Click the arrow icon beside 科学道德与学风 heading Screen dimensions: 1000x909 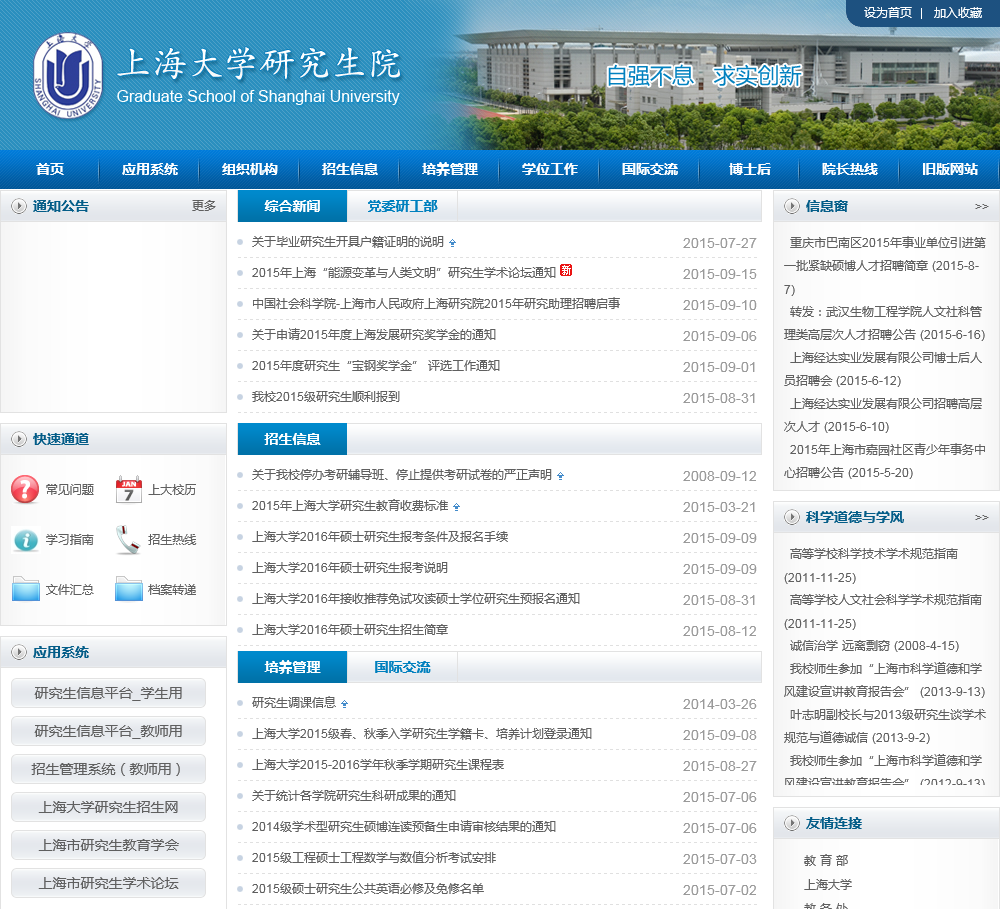[x=791, y=517]
